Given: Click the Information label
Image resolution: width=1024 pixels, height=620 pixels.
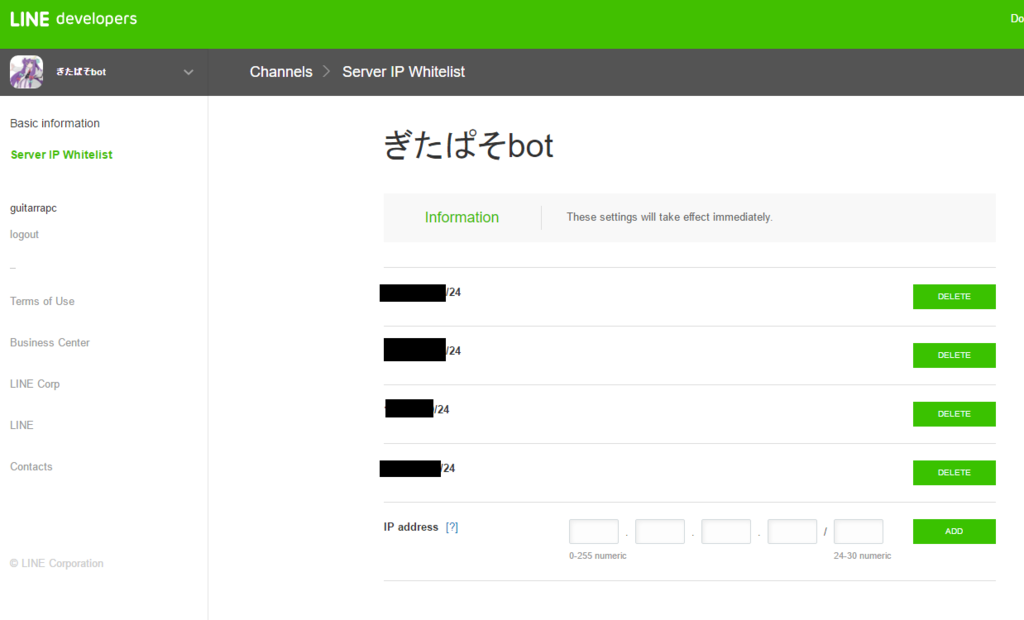Looking at the screenshot, I should (x=462, y=218).
